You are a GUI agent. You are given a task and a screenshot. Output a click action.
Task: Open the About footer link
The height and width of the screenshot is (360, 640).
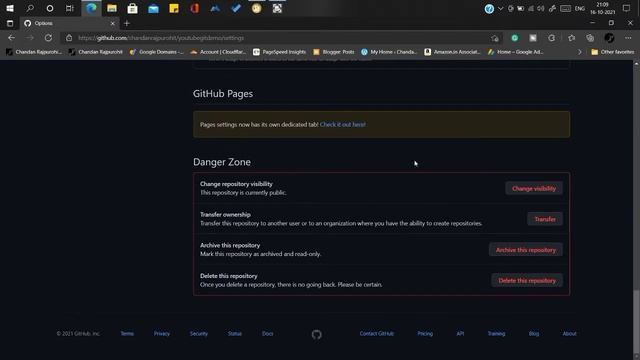(569, 333)
